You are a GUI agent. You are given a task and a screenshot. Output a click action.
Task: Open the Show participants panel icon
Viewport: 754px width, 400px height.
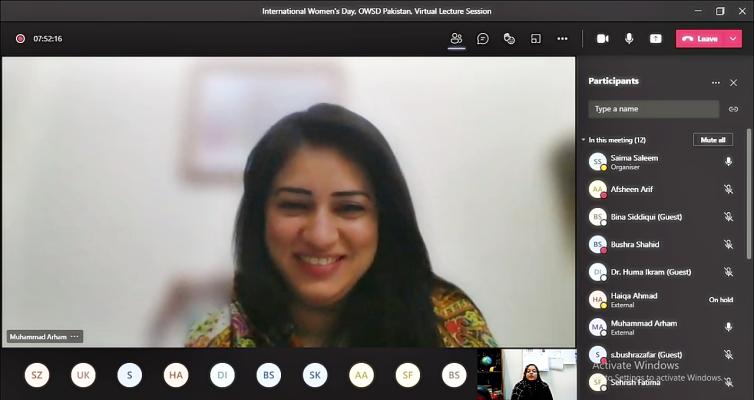coord(456,38)
